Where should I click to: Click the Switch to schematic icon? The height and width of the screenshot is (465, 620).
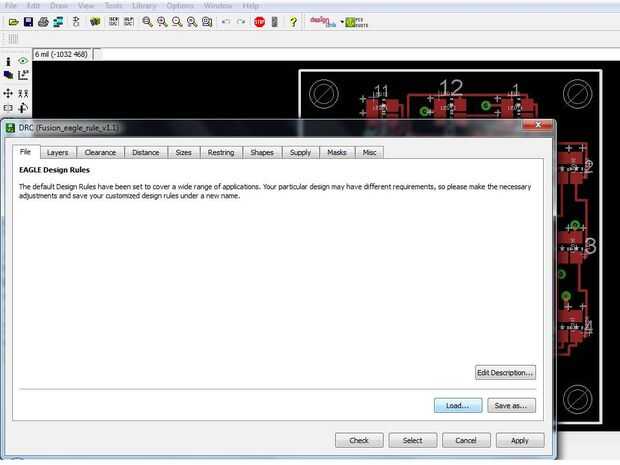point(76,22)
